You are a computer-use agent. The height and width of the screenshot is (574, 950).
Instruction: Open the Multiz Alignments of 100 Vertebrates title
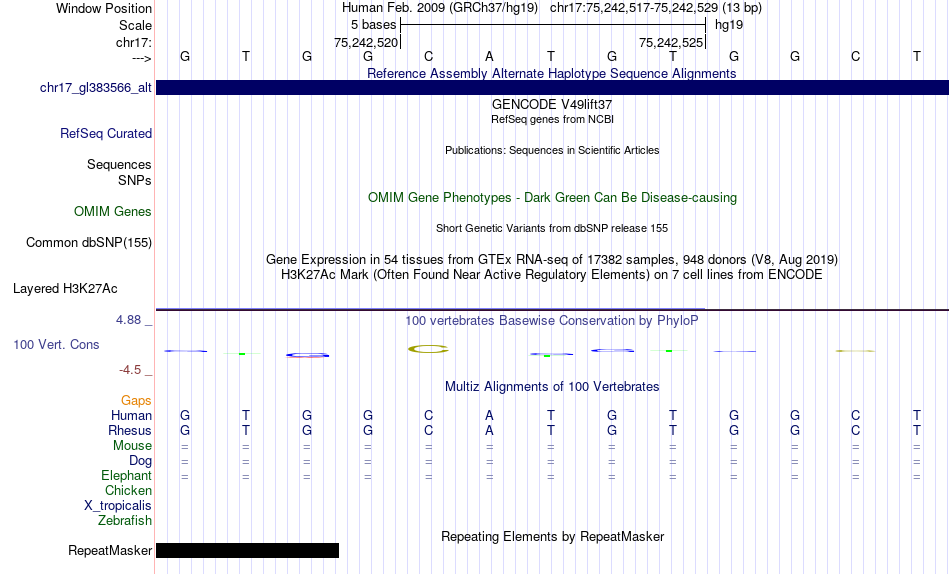pos(552,387)
